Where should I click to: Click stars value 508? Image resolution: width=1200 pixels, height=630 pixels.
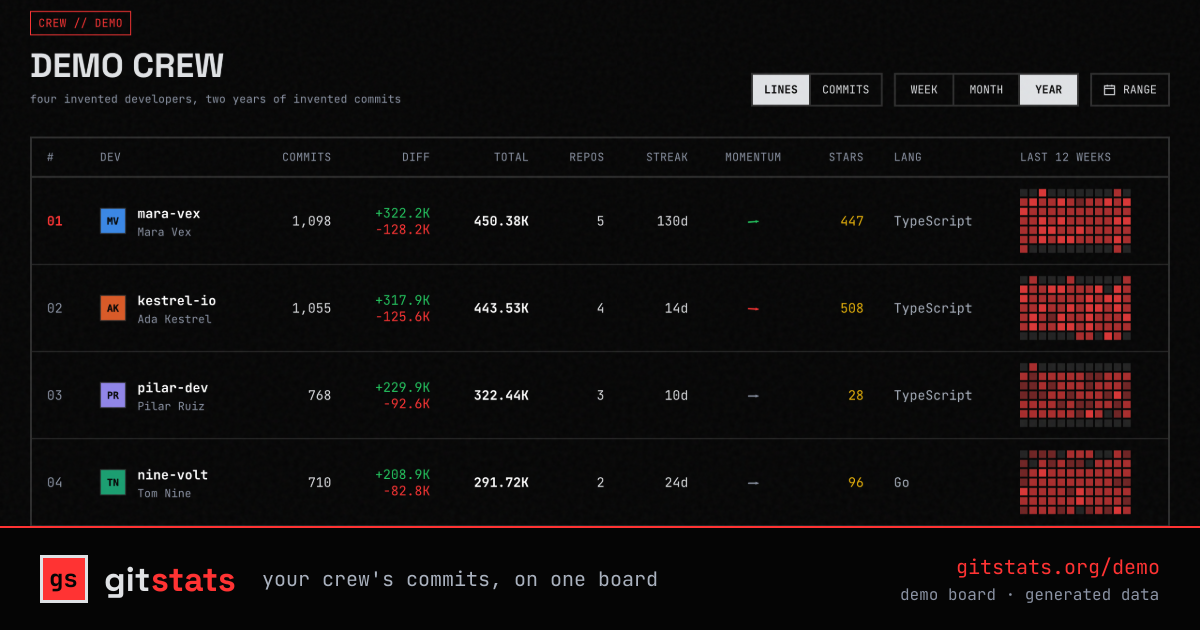pos(852,308)
